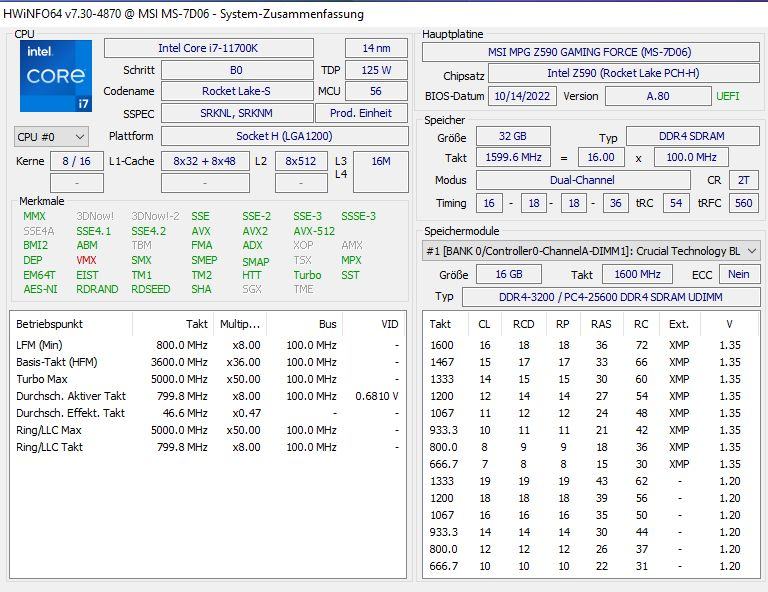Image resolution: width=768 pixels, height=592 pixels.
Task: Click the DDR4-3200 / PC4-25600 type field
Action: click(x=611, y=297)
